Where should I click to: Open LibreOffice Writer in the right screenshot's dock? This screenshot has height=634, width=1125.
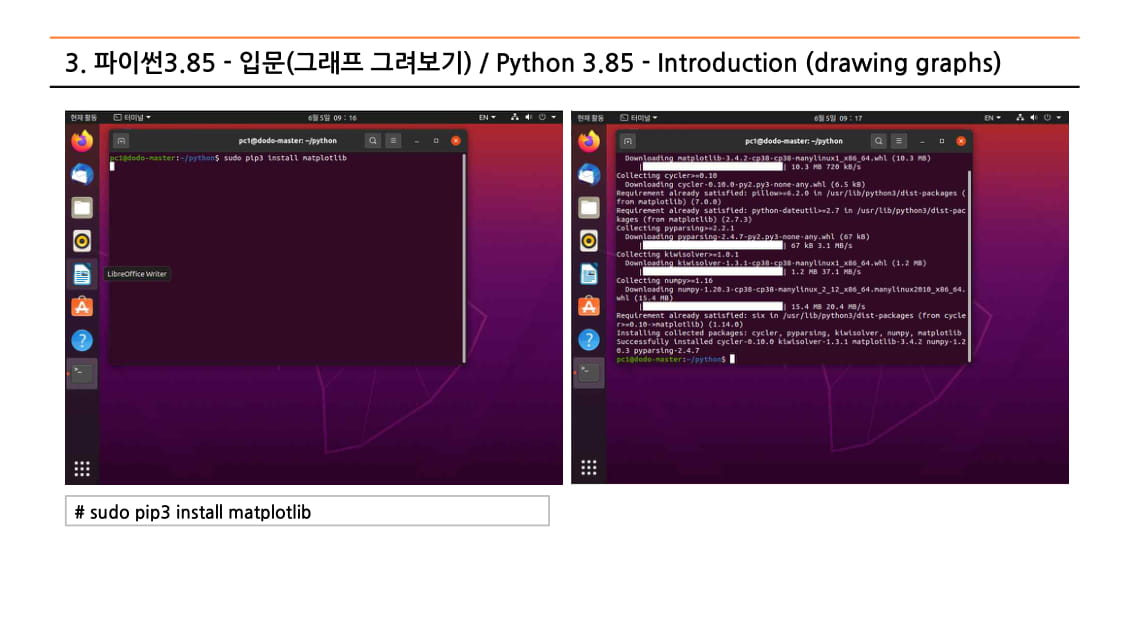pos(589,274)
